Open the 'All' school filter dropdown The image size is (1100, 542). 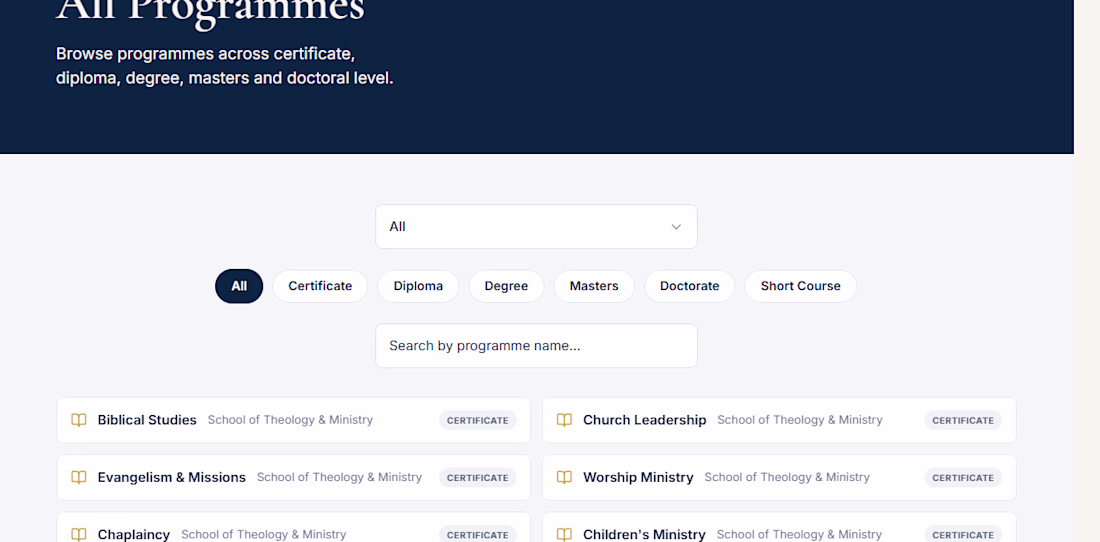[536, 226]
